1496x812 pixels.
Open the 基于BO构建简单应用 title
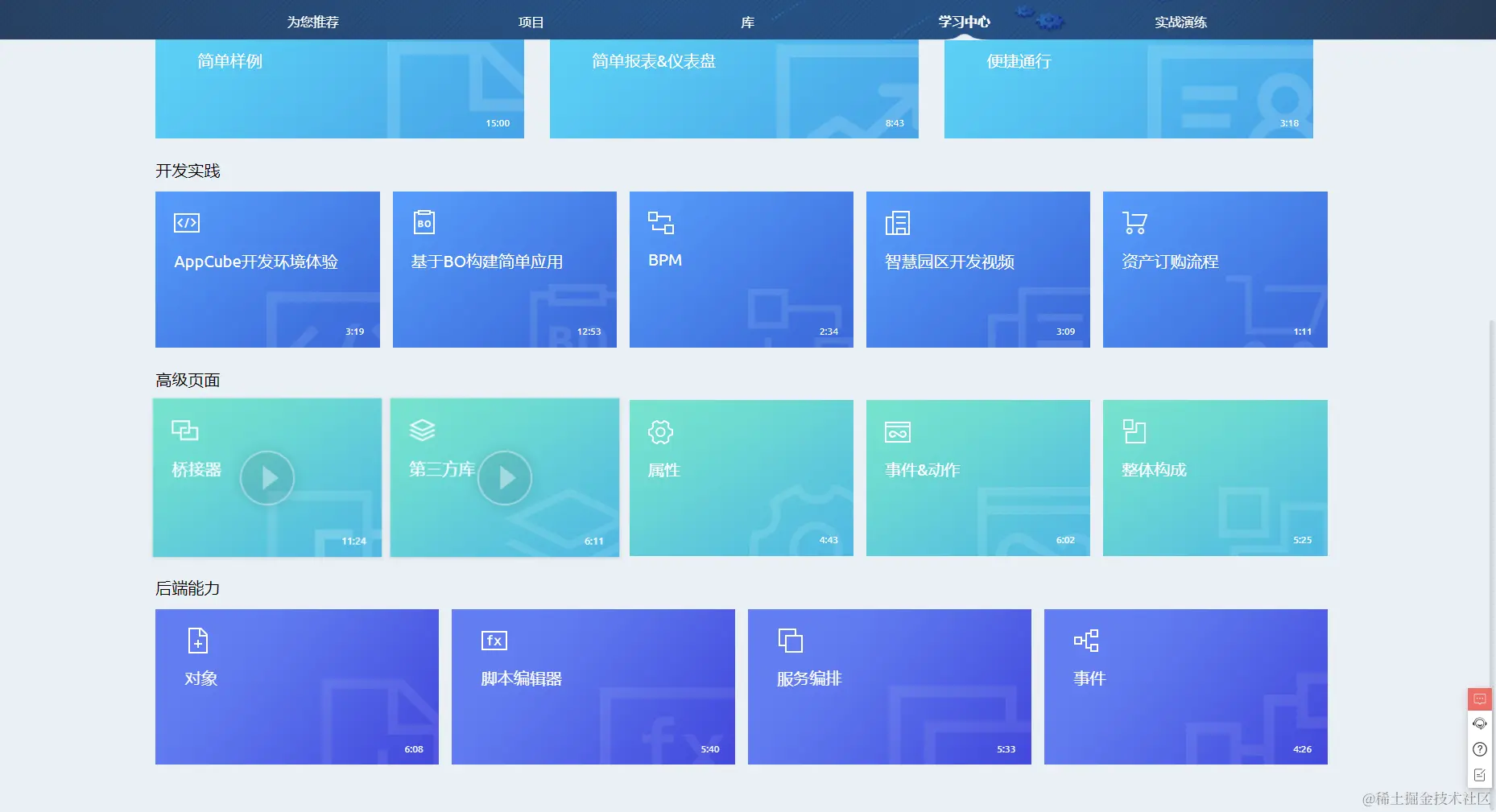487,262
